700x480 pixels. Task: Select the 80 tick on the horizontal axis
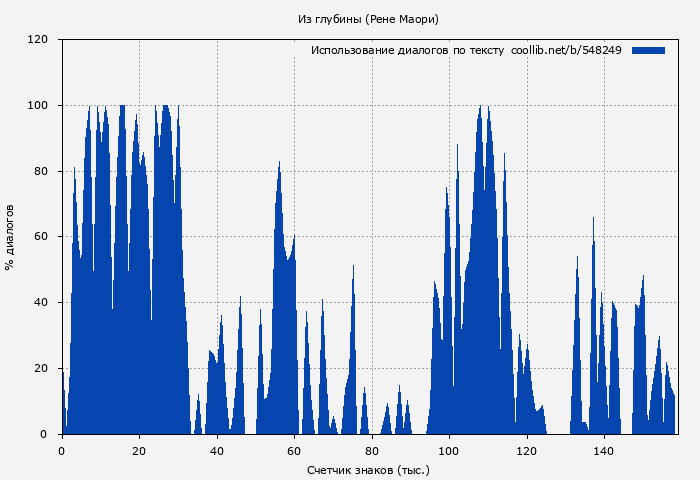point(372,451)
